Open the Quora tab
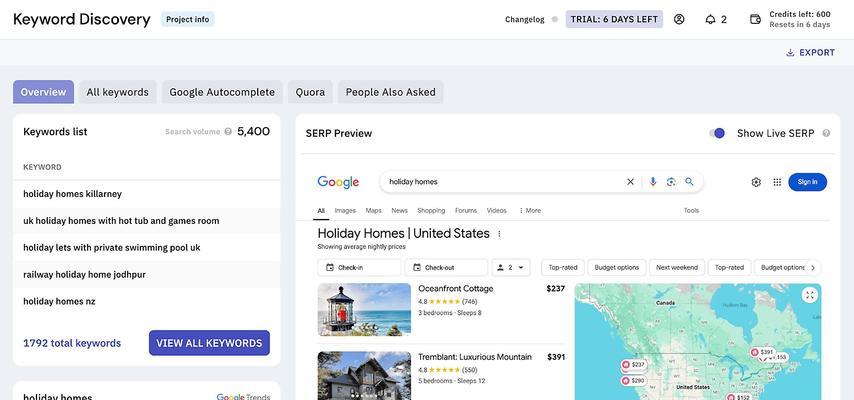Viewport: 854px width, 400px height. click(310, 92)
